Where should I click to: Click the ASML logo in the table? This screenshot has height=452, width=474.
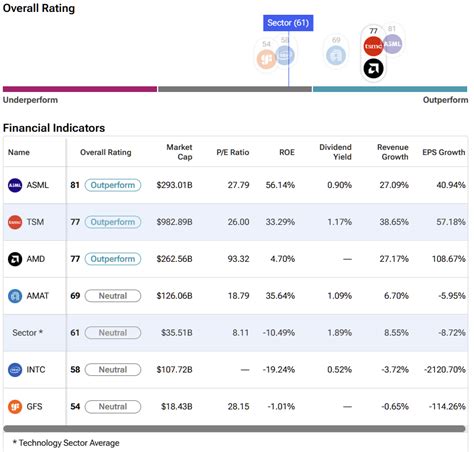coord(15,185)
